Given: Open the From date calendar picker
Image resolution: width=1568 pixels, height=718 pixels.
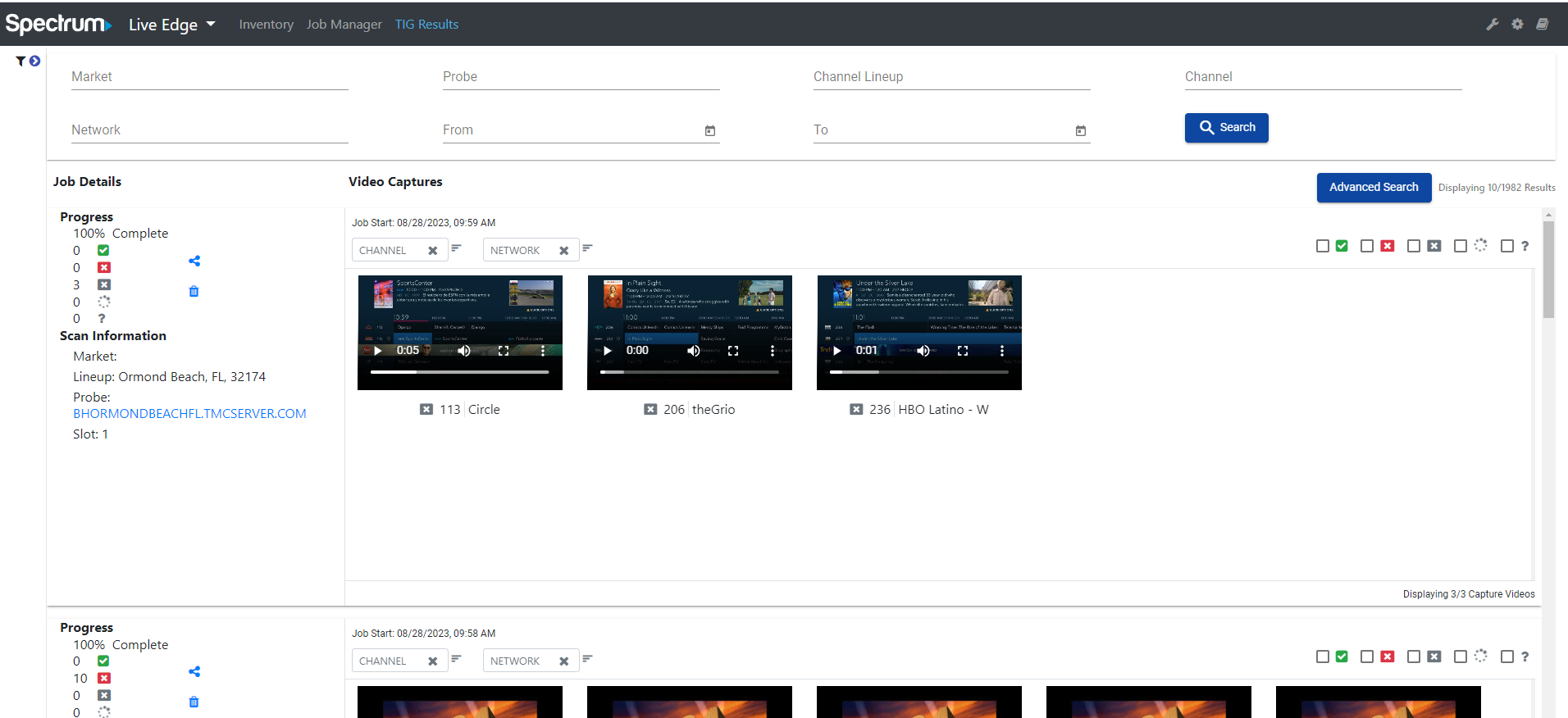Looking at the screenshot, I should pos(710,130).
